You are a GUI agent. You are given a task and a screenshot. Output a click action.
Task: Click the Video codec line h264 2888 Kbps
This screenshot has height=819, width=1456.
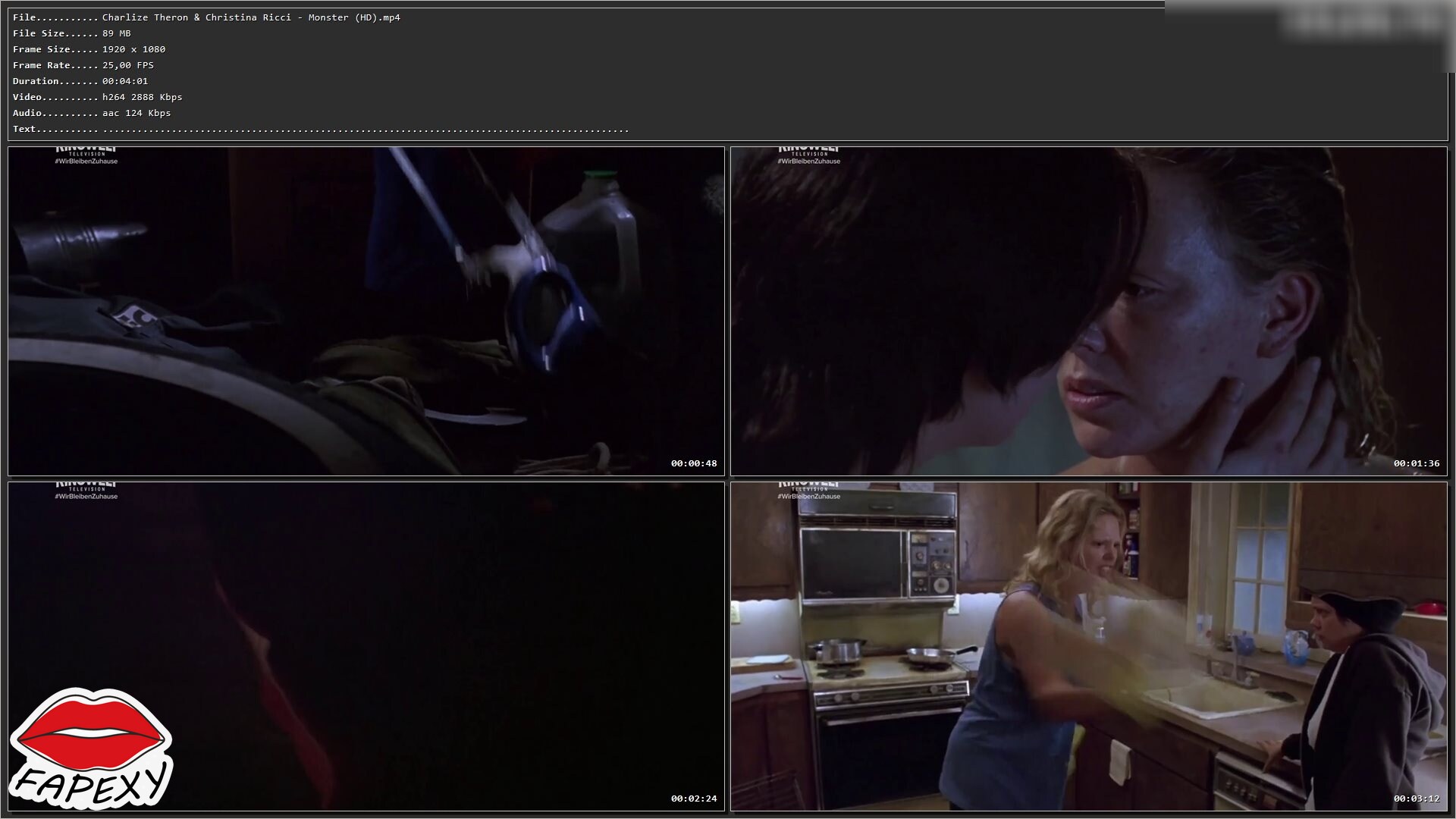143,97
